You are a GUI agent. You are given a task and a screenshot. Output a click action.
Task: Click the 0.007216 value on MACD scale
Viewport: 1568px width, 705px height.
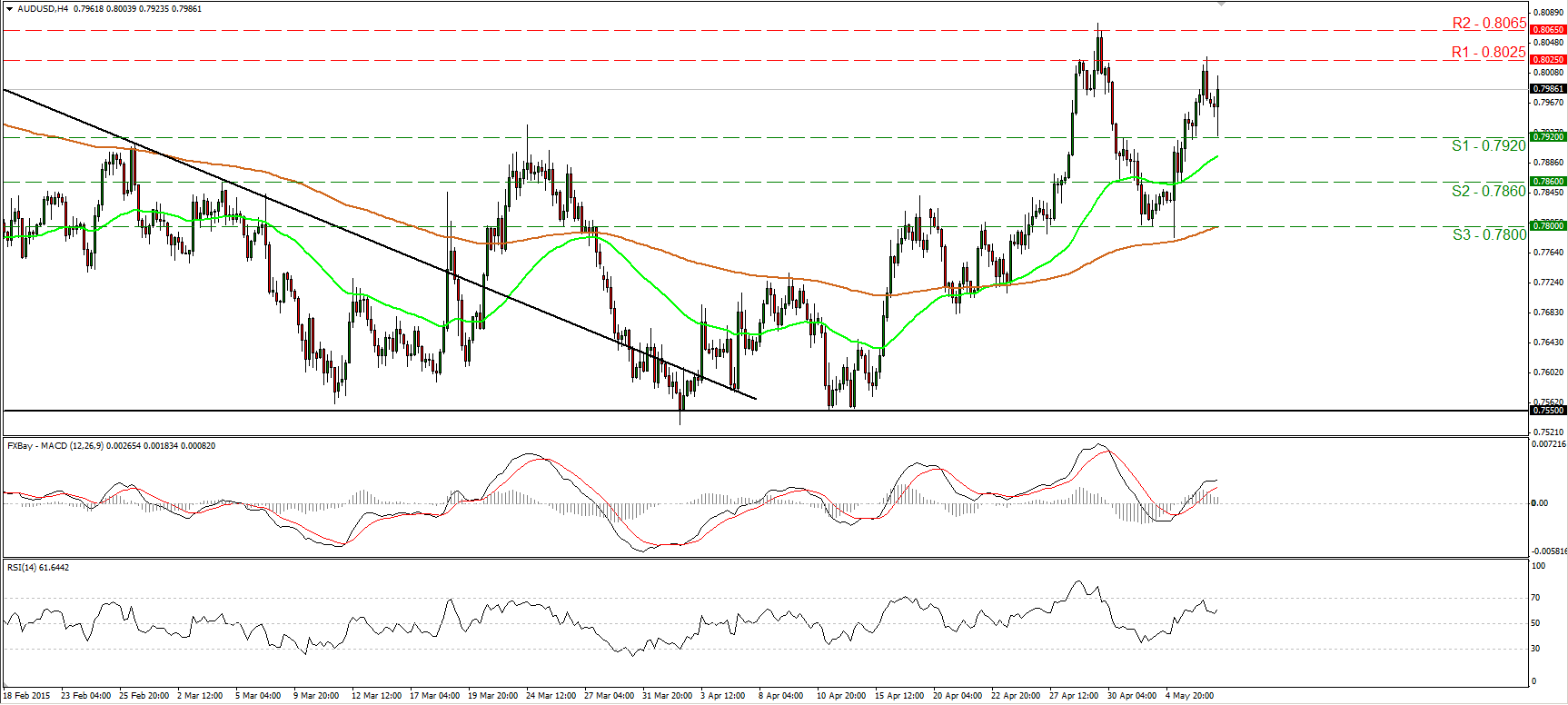1547,444
